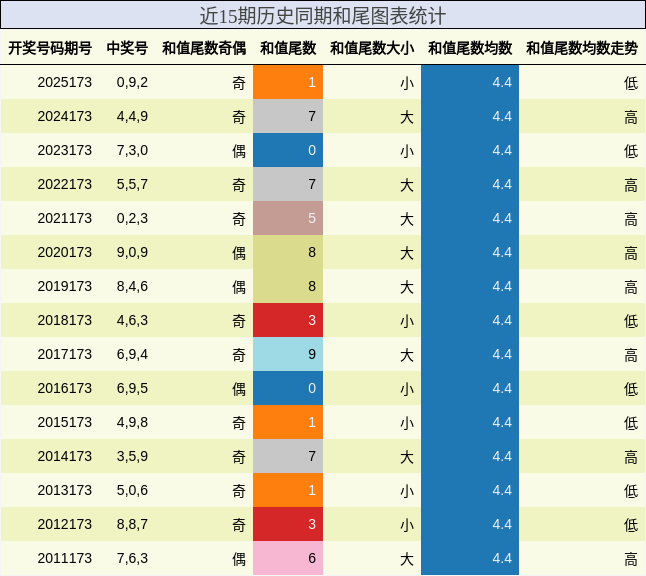Screen dimensions: 646x576
Task: Select period number 2014173
Action: pyautogui.click(x=65, y=456)
